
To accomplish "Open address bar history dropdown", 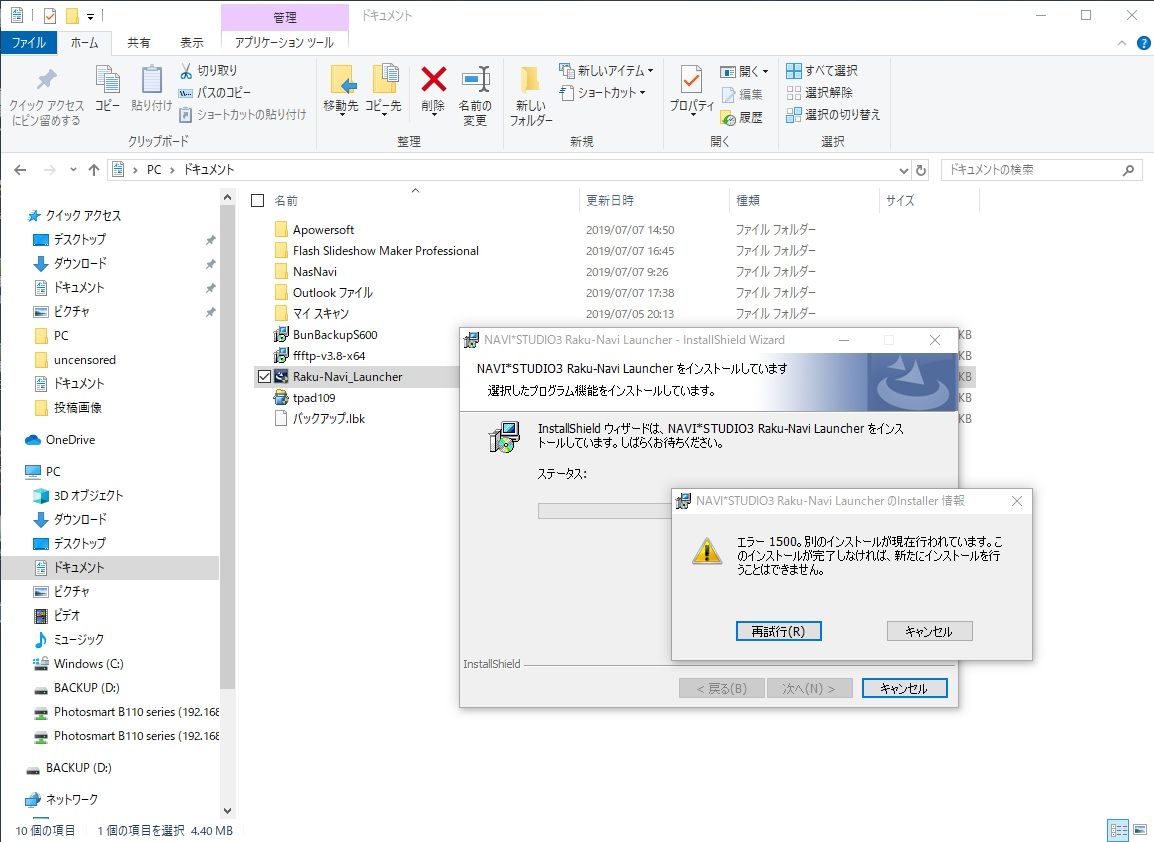I will coord(904,170).
